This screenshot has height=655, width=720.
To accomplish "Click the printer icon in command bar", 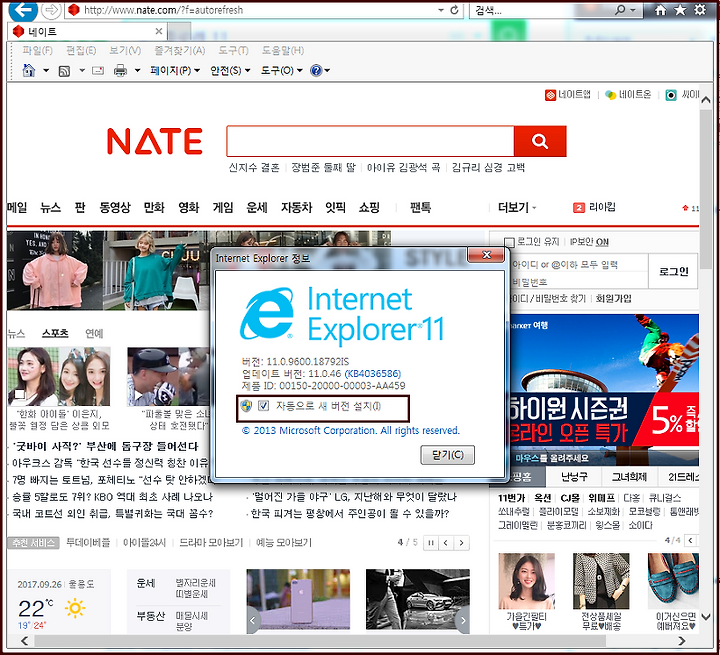I will tap(120, 71).
